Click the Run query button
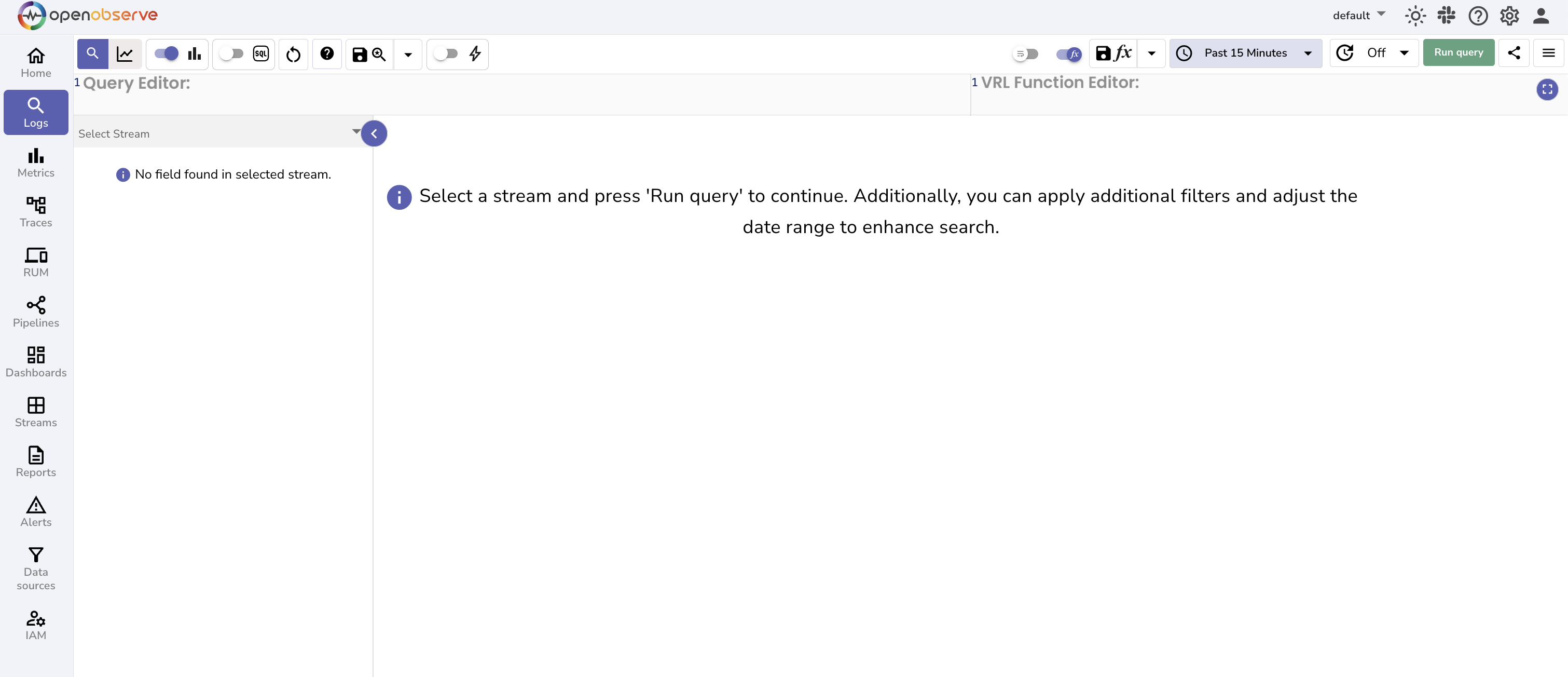The image size is (1568, 677). (1459, 52)
